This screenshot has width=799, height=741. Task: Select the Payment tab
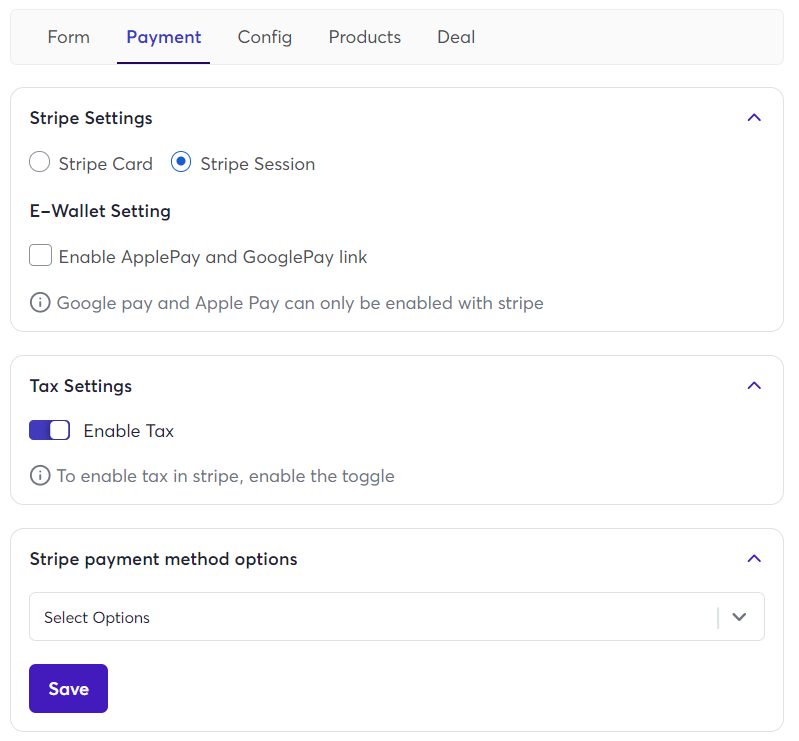(164, 37)
